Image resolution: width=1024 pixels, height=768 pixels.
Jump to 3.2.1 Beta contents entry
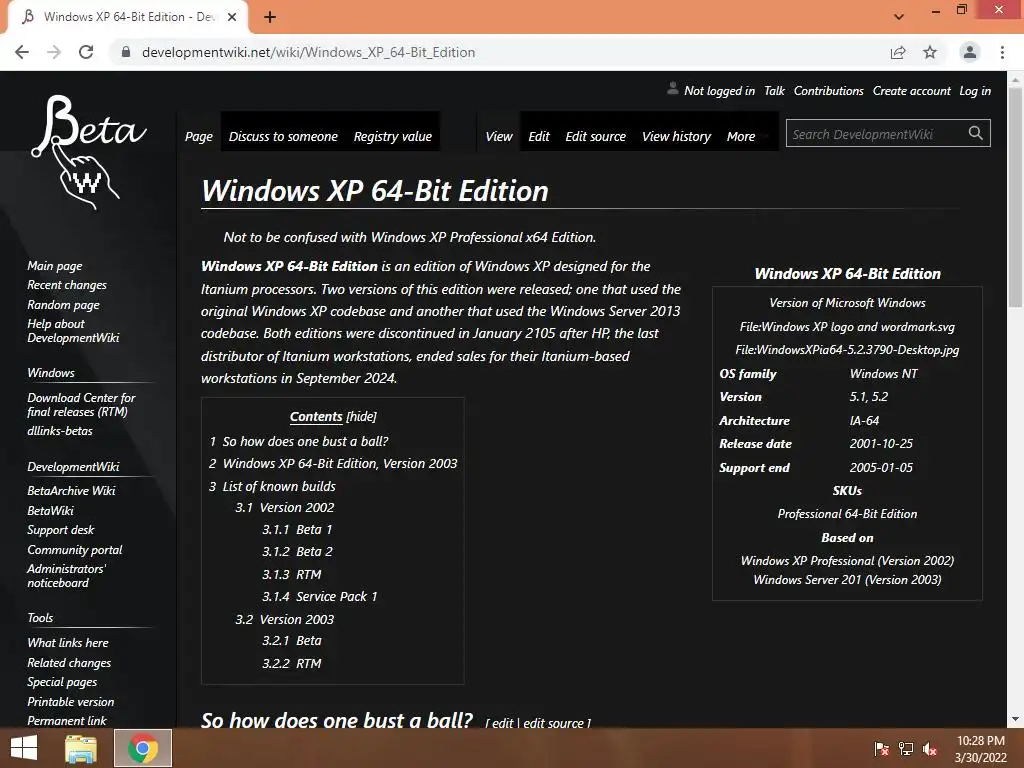(x=291, y=641)
